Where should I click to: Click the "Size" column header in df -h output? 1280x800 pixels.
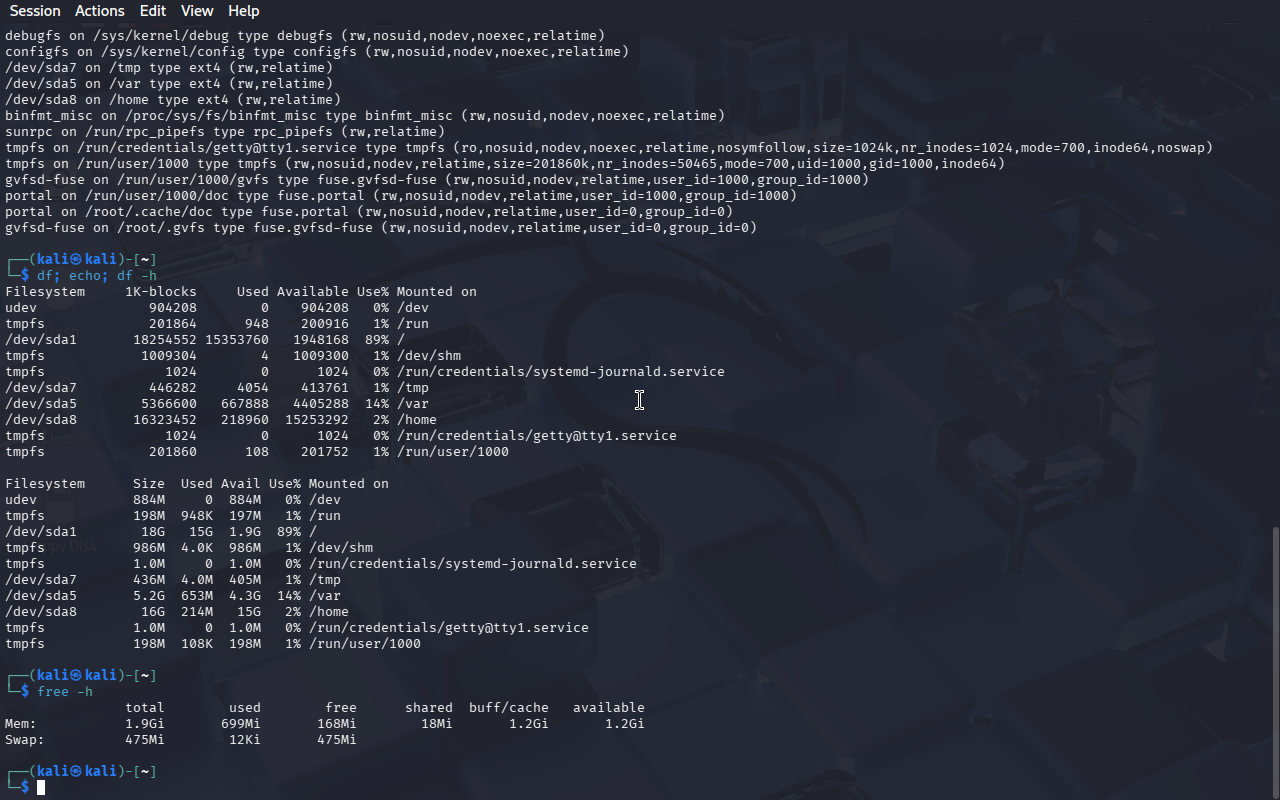(x=149, y=483)
